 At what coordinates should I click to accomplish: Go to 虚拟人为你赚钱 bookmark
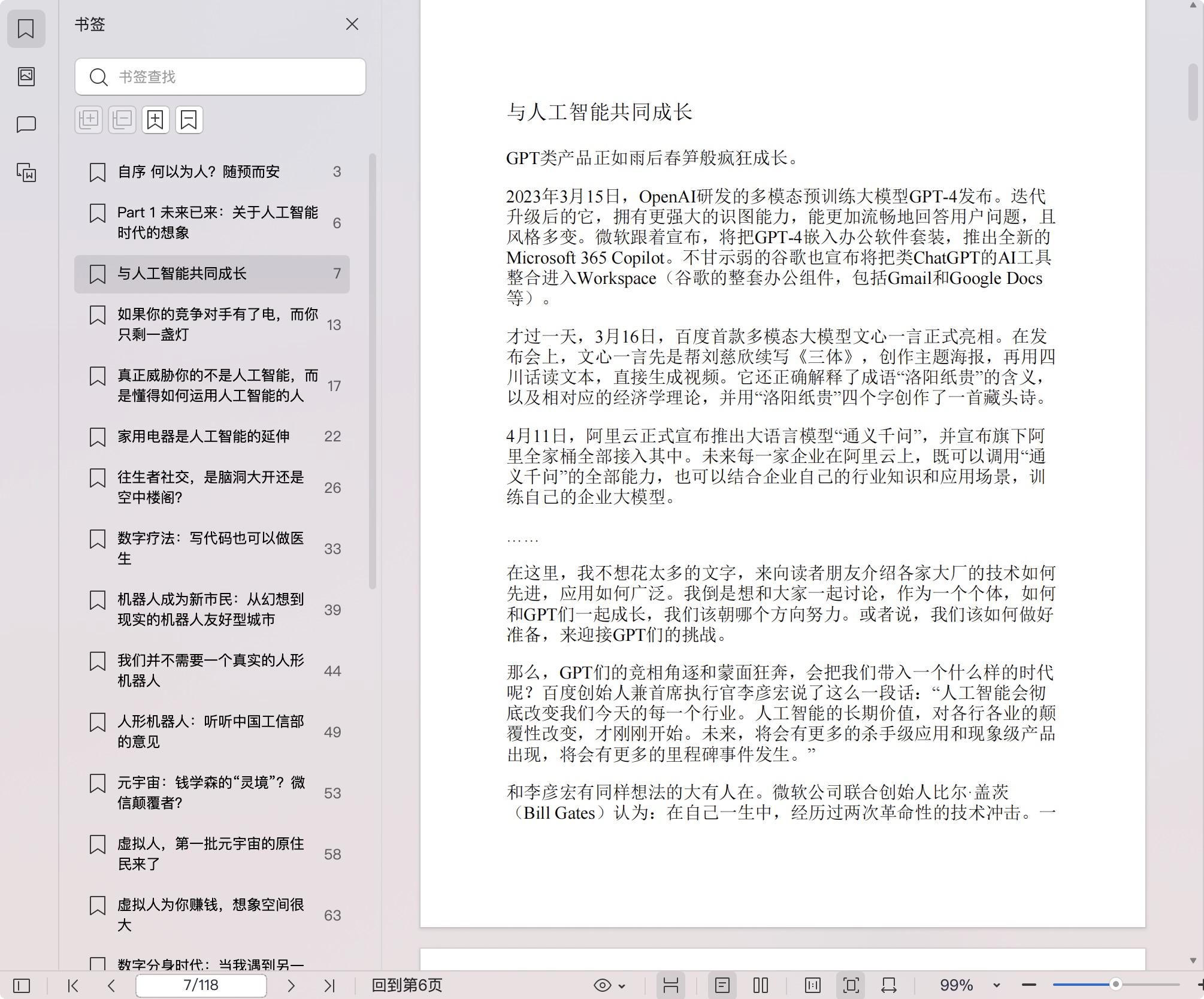(x=212, y=915)
